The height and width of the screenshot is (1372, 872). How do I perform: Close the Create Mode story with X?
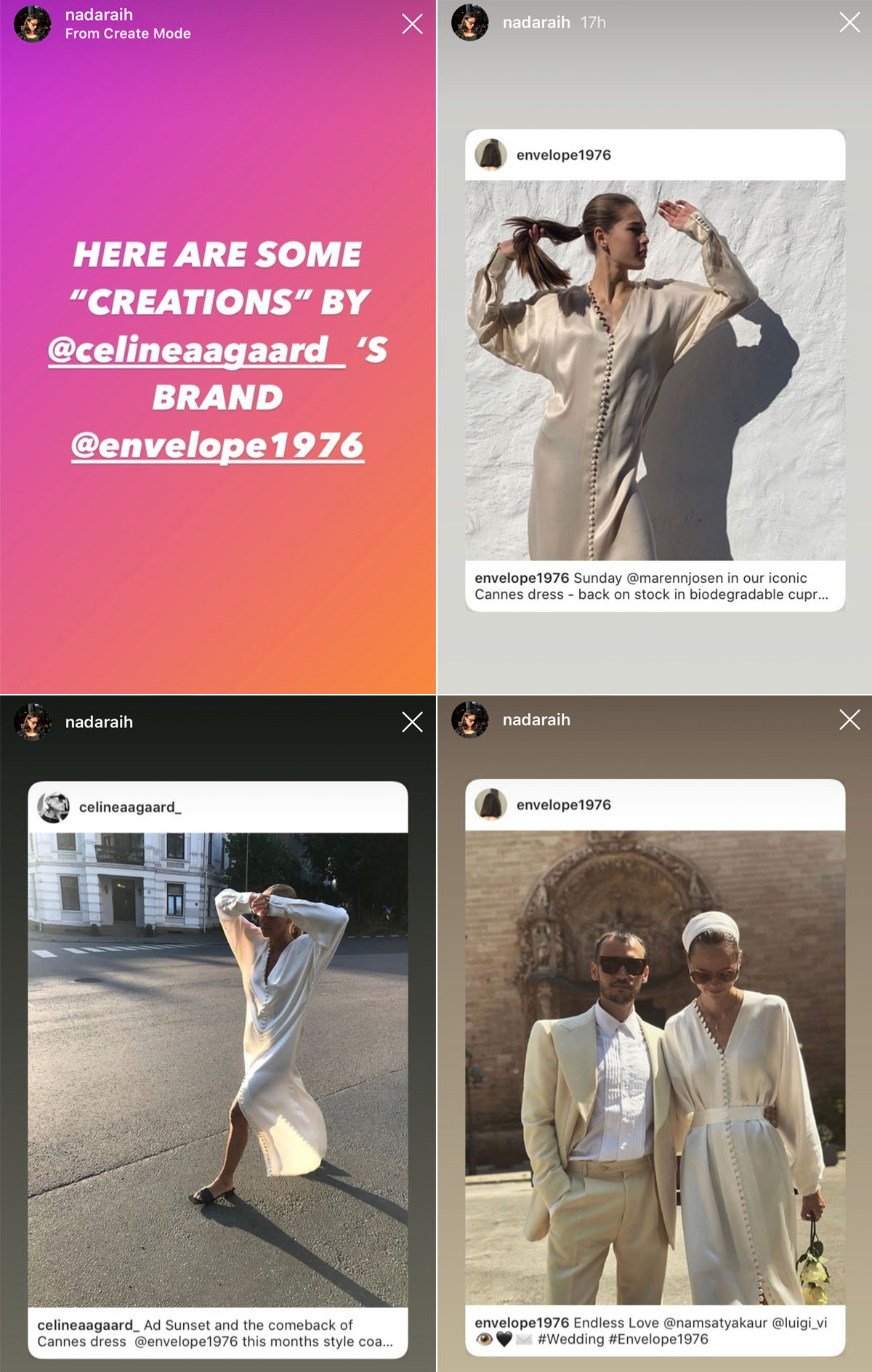tap(412, 24)
